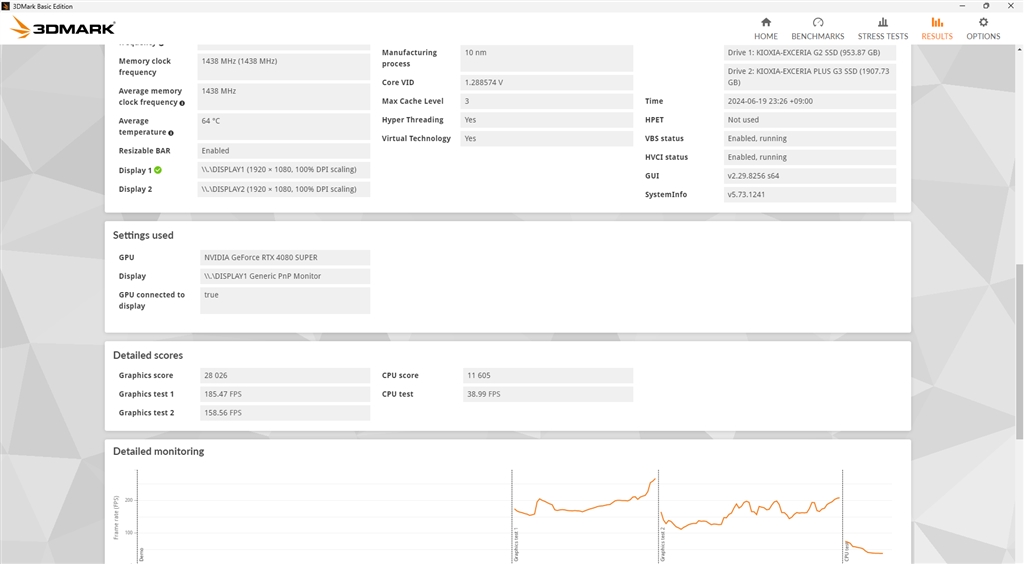Click the Detailed monitoring heading
The height and width of the screenshot is (564, 1024).
158,451
